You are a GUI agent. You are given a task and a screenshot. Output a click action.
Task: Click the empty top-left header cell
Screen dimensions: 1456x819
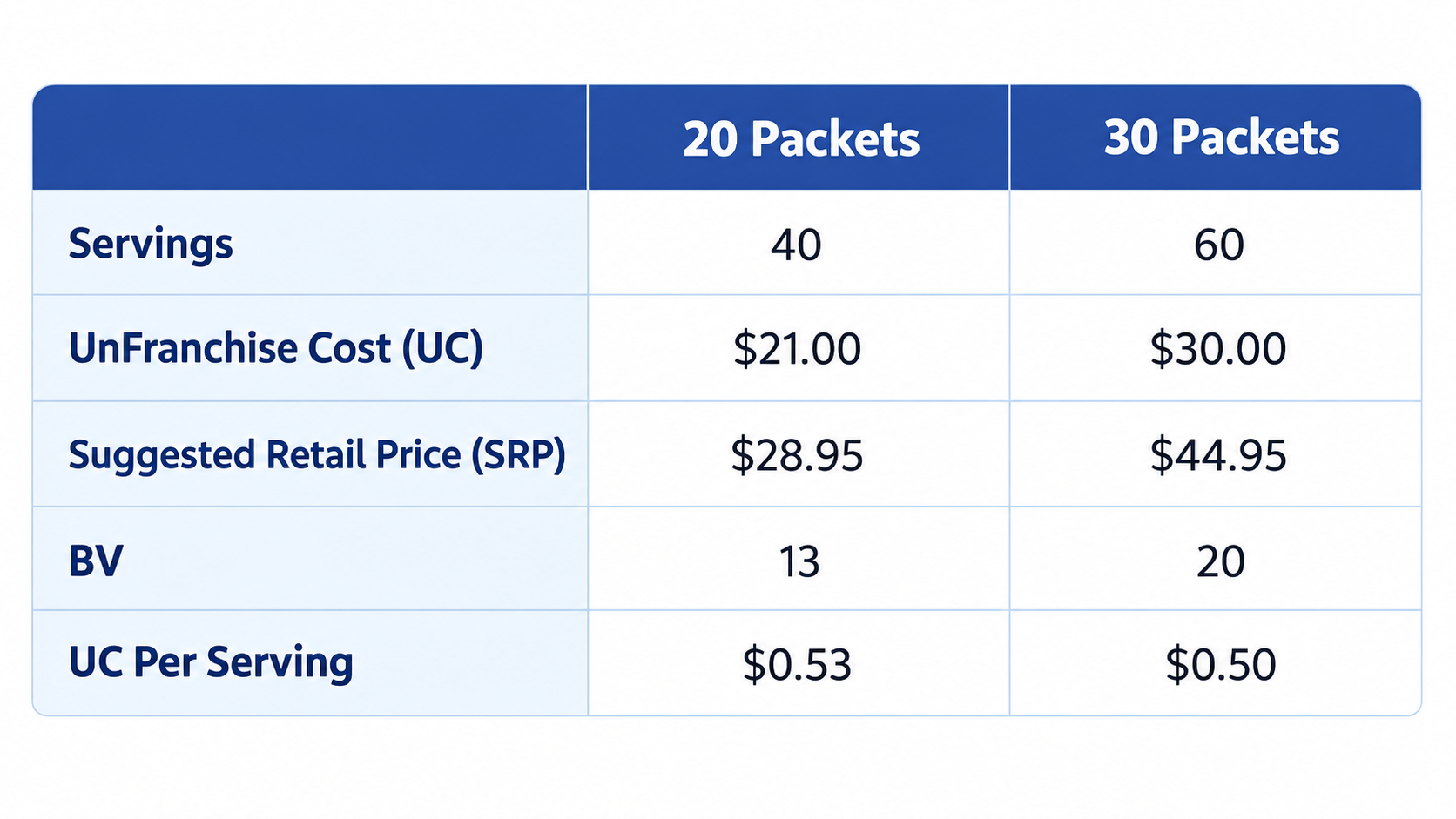pyautogui.click(x=310, y=138)
